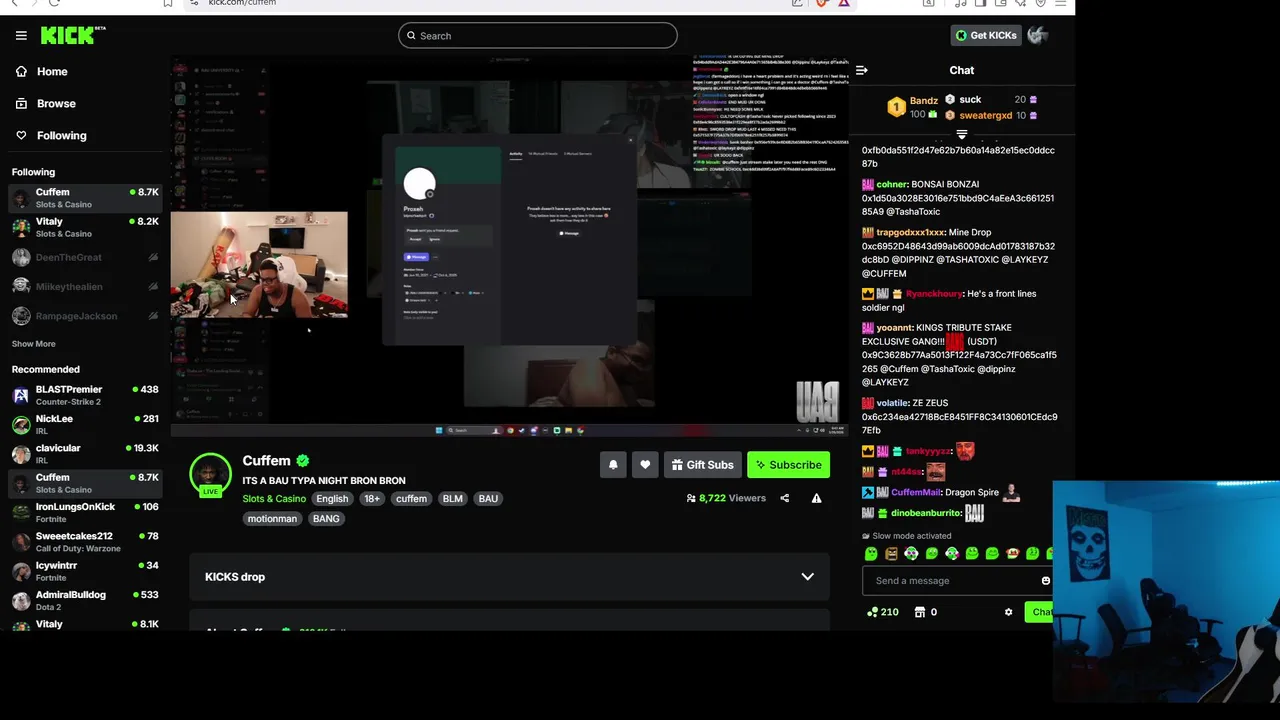This screenshot has width=1280, height=720.
Task: Open Vitaly channel in Following list
Action: point(85,227)
